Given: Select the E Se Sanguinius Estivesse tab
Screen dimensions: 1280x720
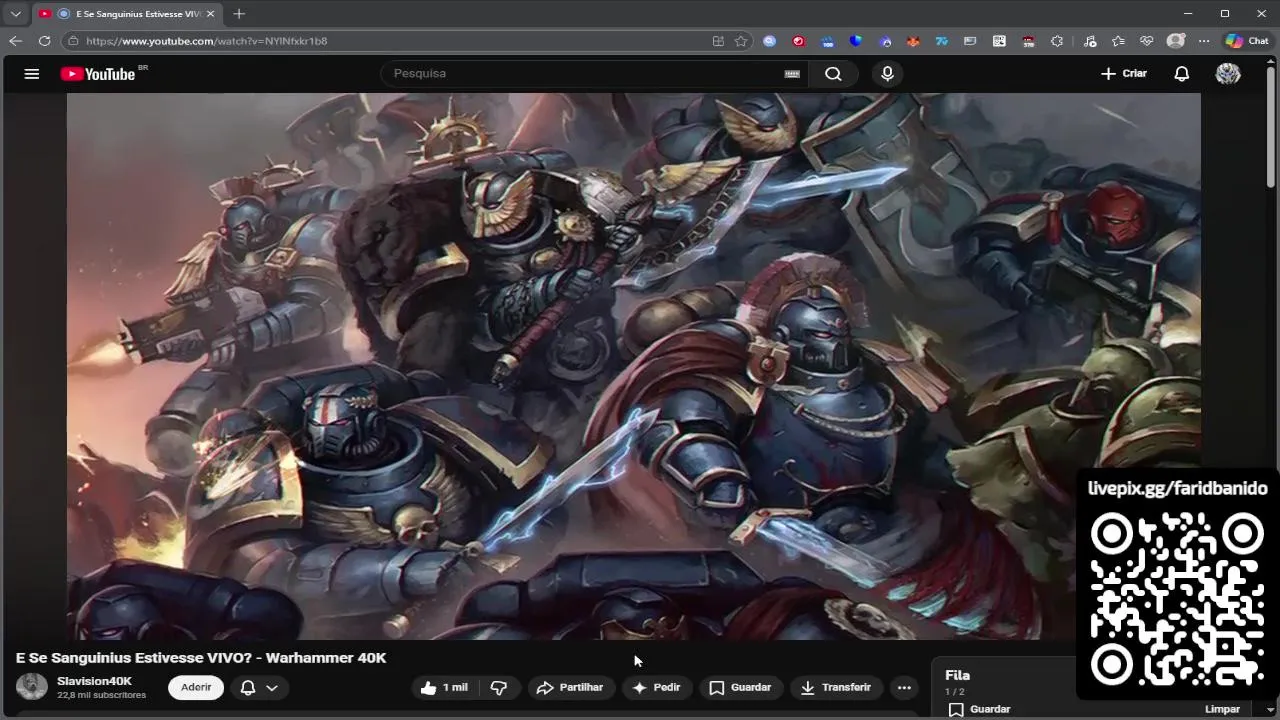Looking at the screenshot, I should point(126,14).
